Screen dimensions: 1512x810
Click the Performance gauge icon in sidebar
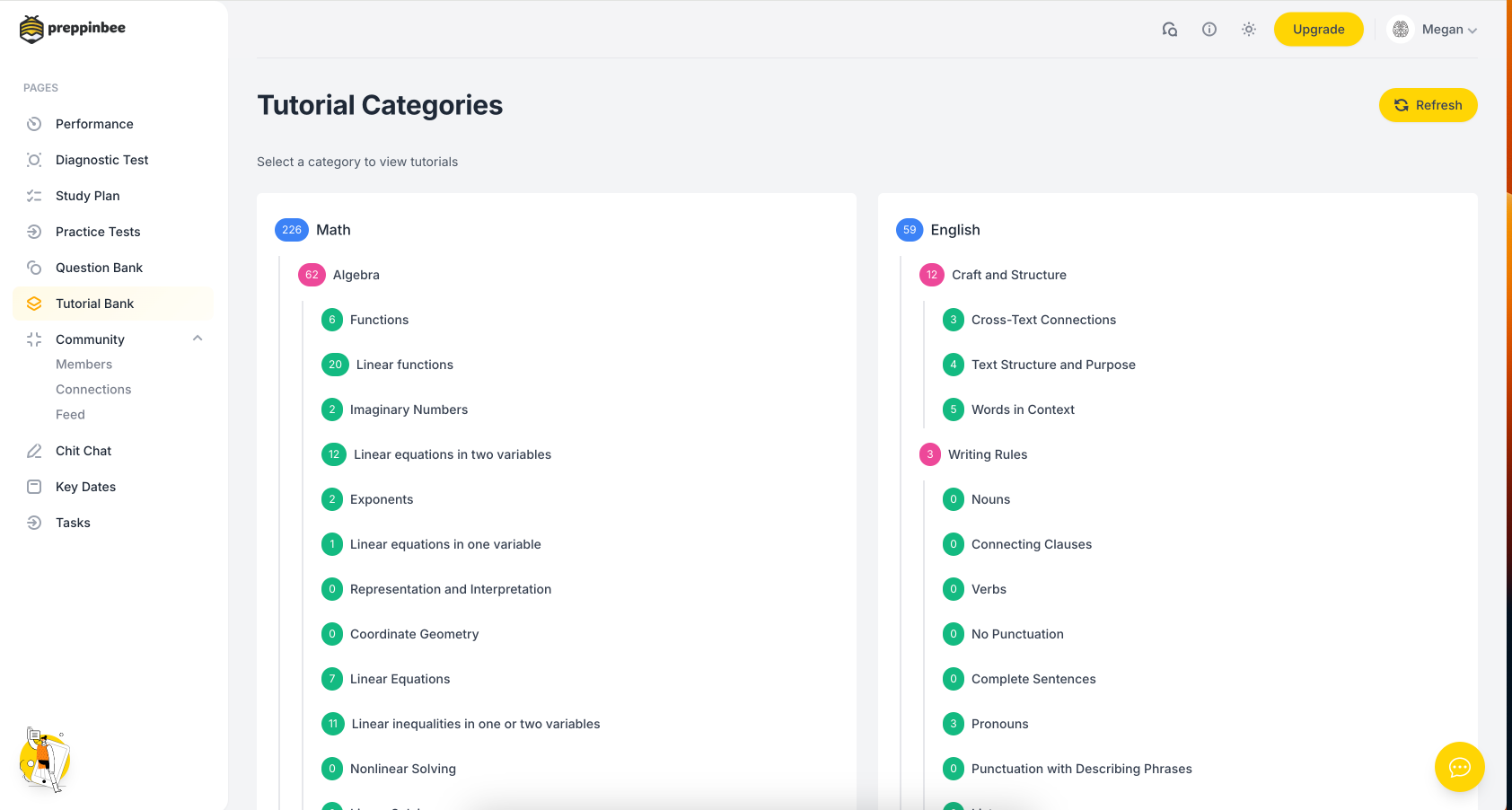click(x=34, y=124)
